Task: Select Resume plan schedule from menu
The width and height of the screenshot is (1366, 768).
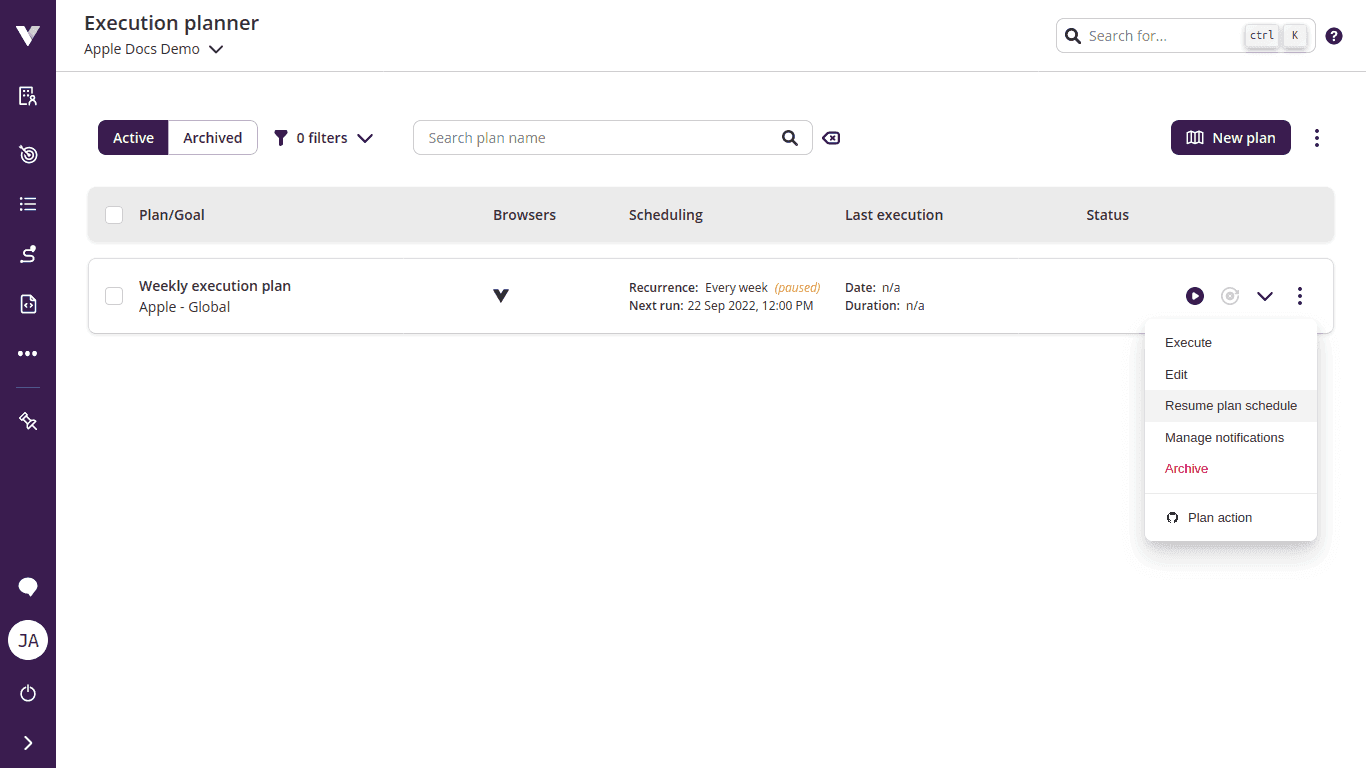Action: click(1230, 406)
